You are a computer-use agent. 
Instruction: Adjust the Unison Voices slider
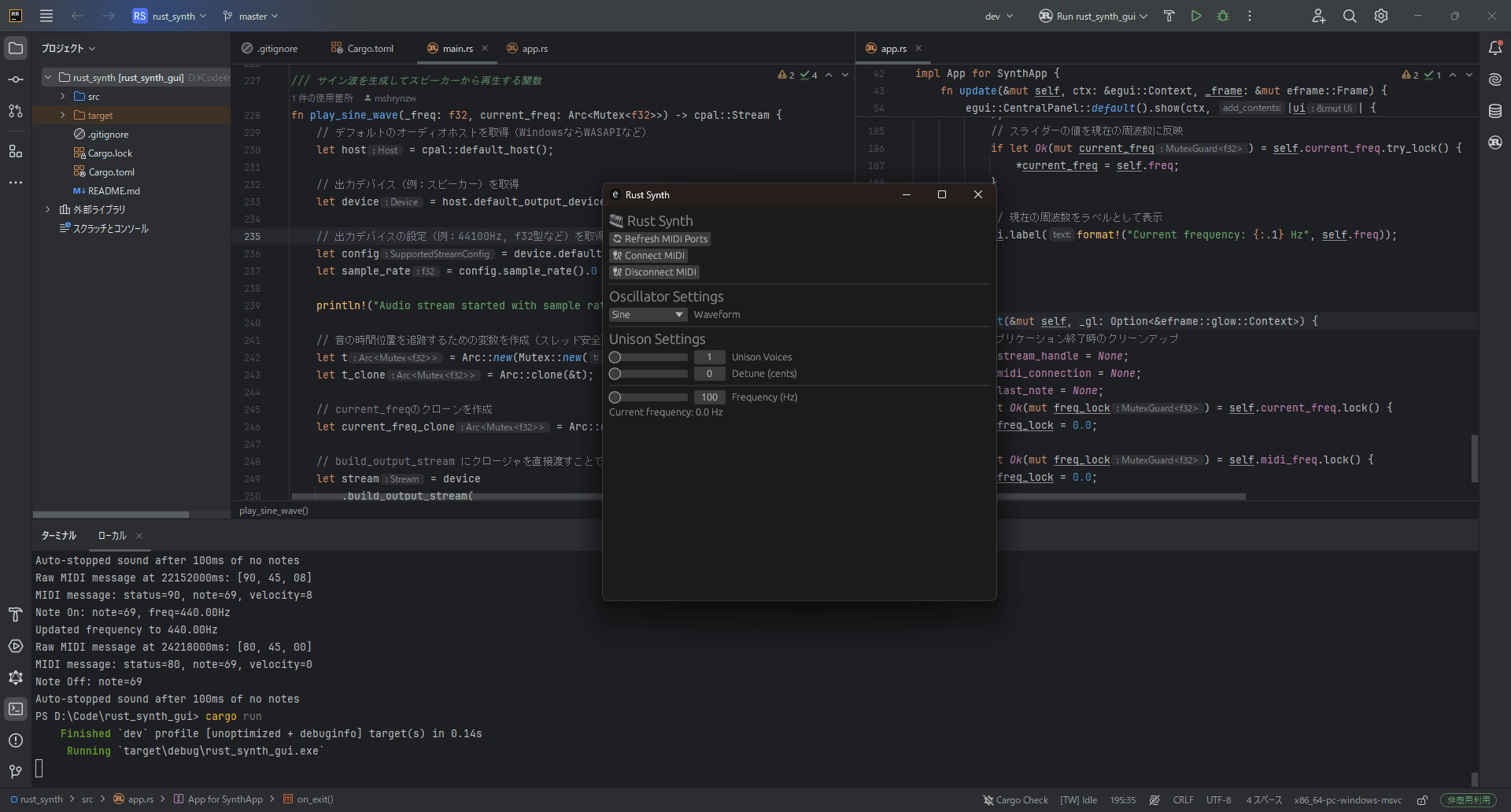pos(648,357)
